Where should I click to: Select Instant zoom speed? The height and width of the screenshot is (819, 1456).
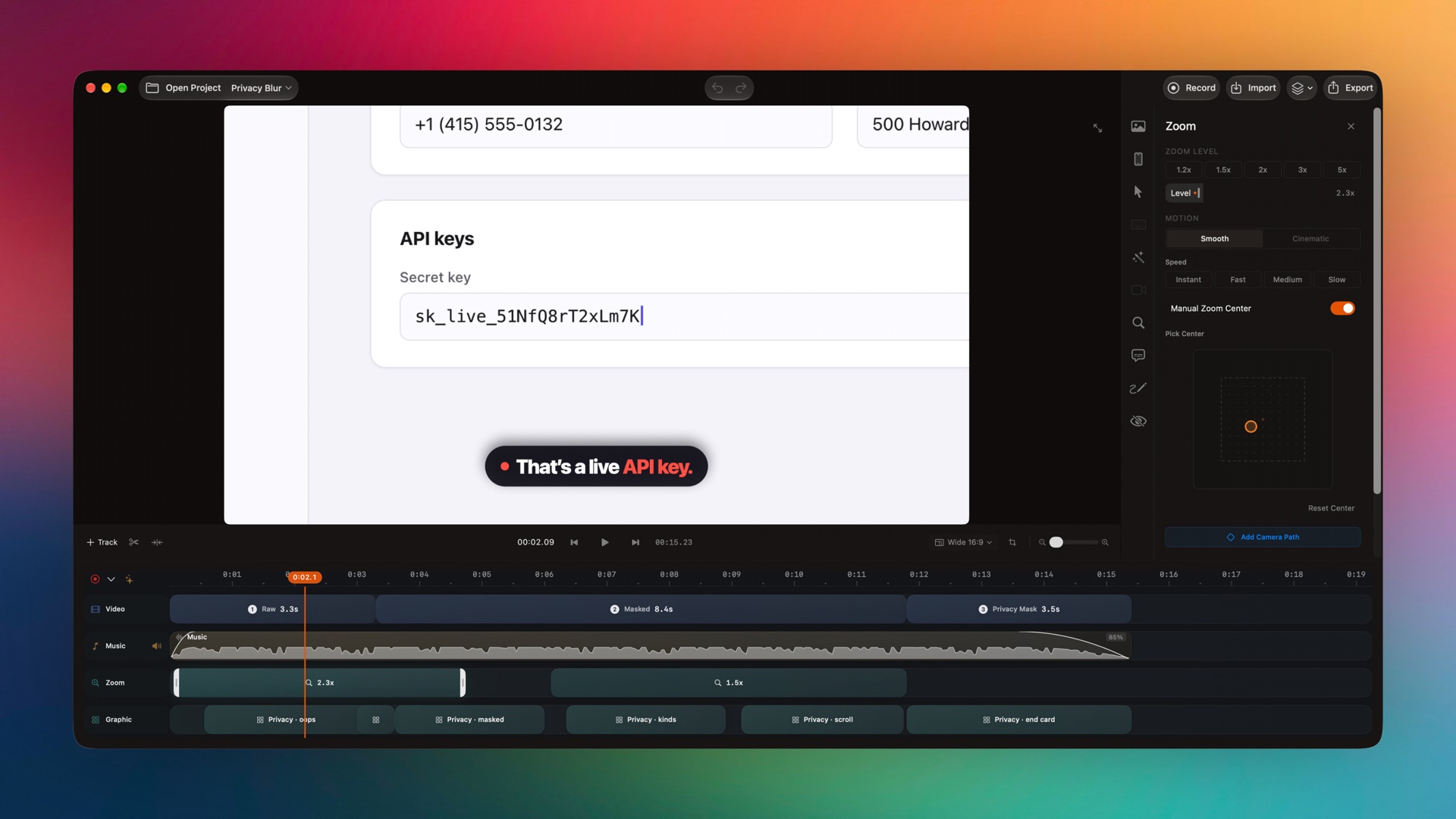click(x=1188, y=280)
